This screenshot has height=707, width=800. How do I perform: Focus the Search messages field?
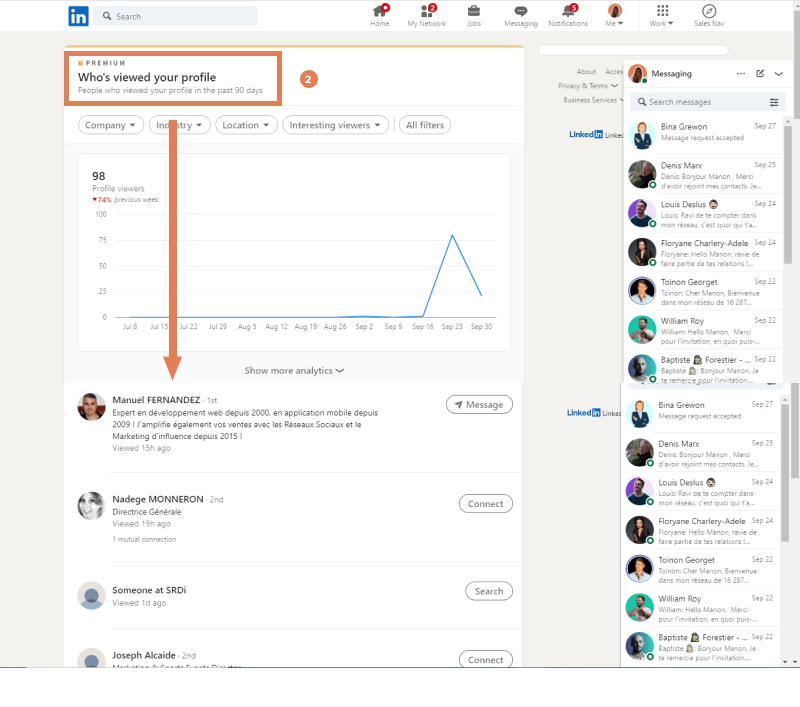click(708, 102)
